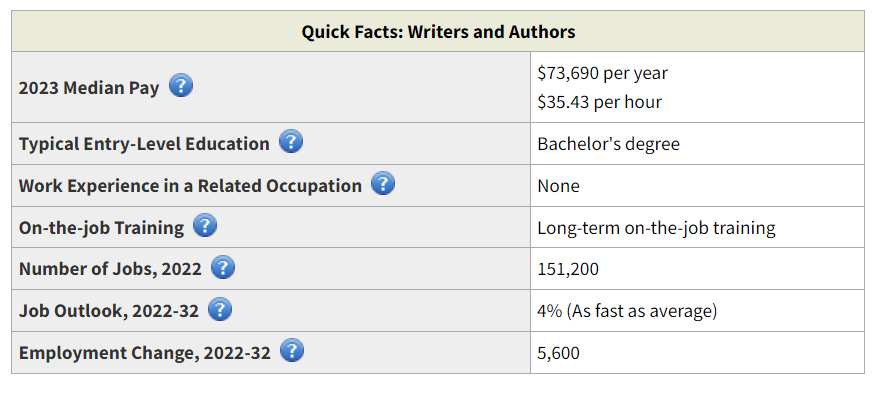
Task: Click the Typical Entry-Level Education label
Action: coord(144,144)
